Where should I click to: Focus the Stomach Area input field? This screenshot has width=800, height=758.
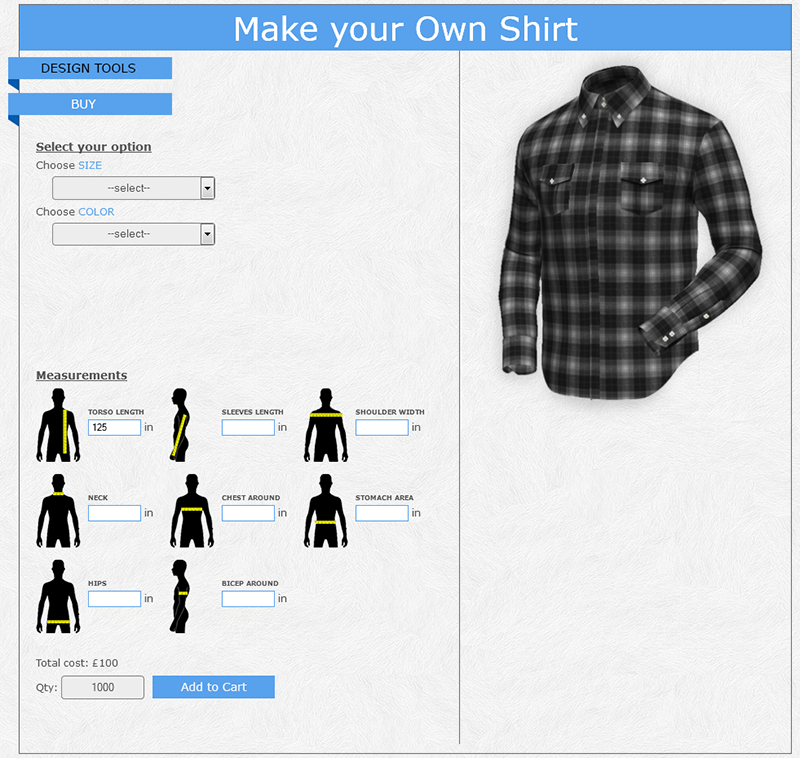coord(382,513)
